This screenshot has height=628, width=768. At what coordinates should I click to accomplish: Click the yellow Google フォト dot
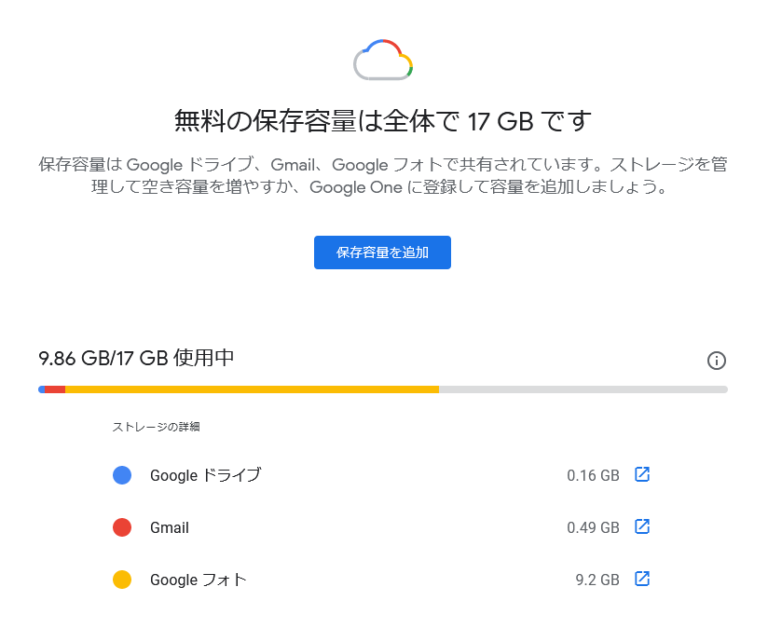coord(122,579)
